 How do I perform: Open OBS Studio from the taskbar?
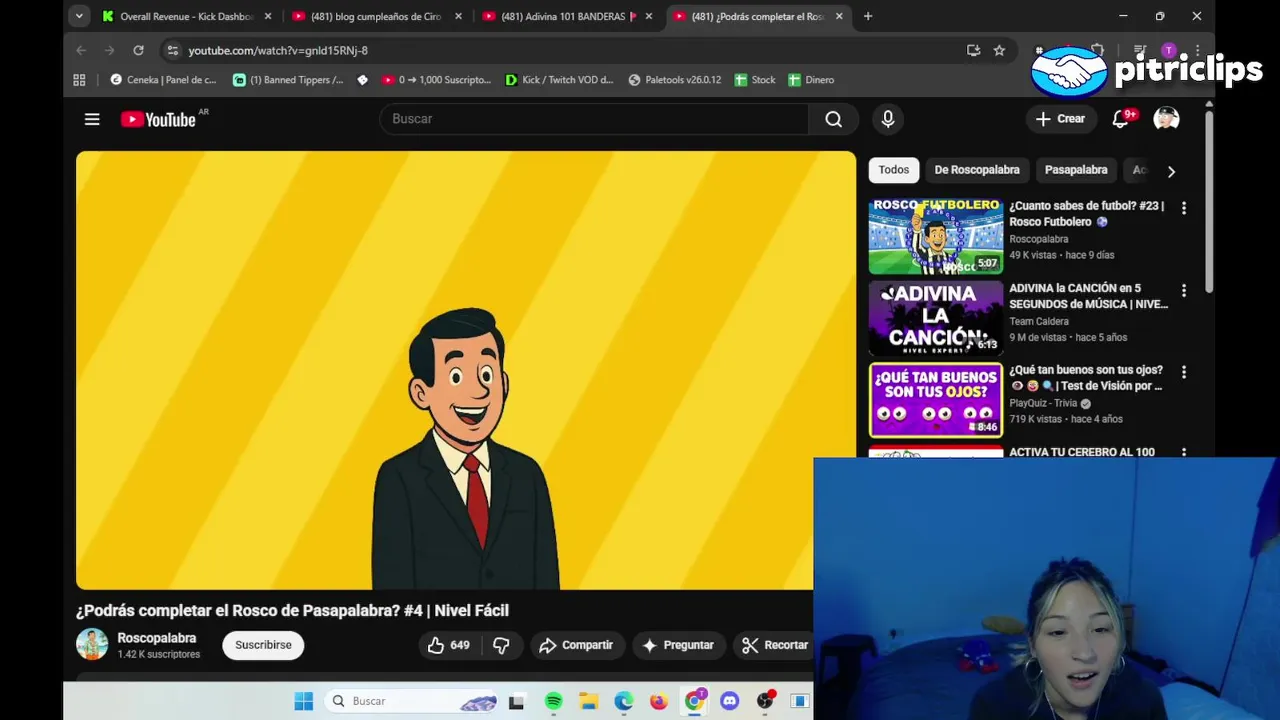click(x=765, y=701)
